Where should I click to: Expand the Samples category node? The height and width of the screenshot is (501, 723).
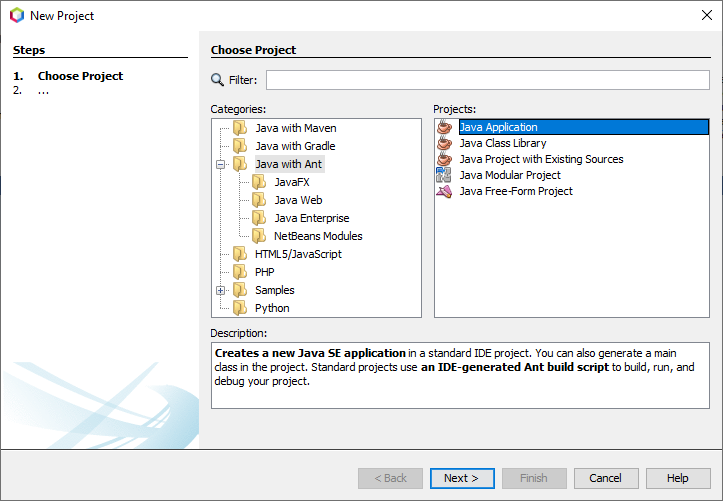221,290
